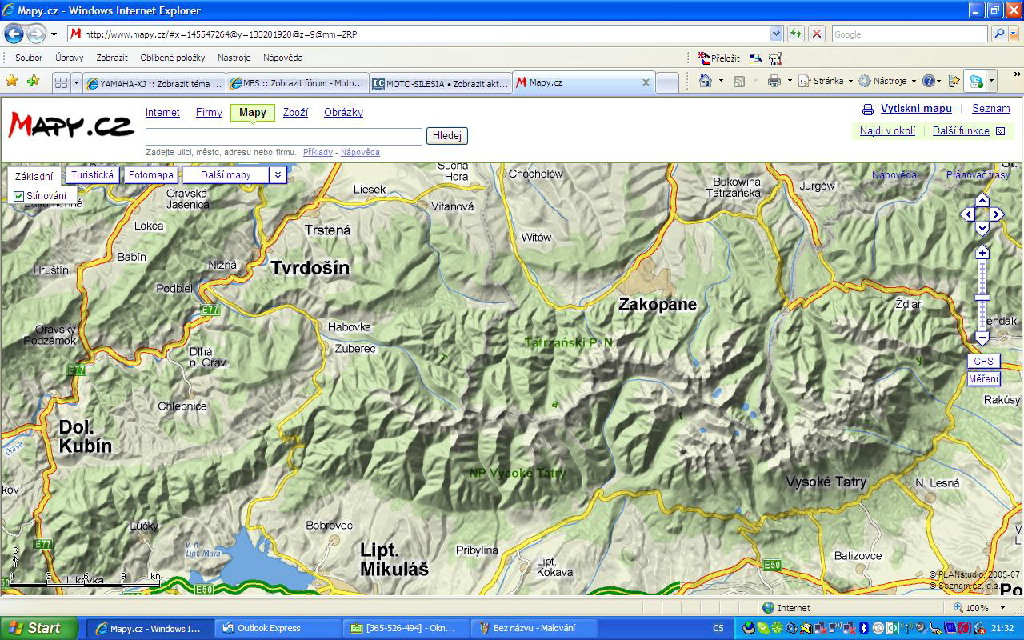This screenshot has width=1024, height=640.
Task: Click the map zoom slider handle
Action: 982,297
